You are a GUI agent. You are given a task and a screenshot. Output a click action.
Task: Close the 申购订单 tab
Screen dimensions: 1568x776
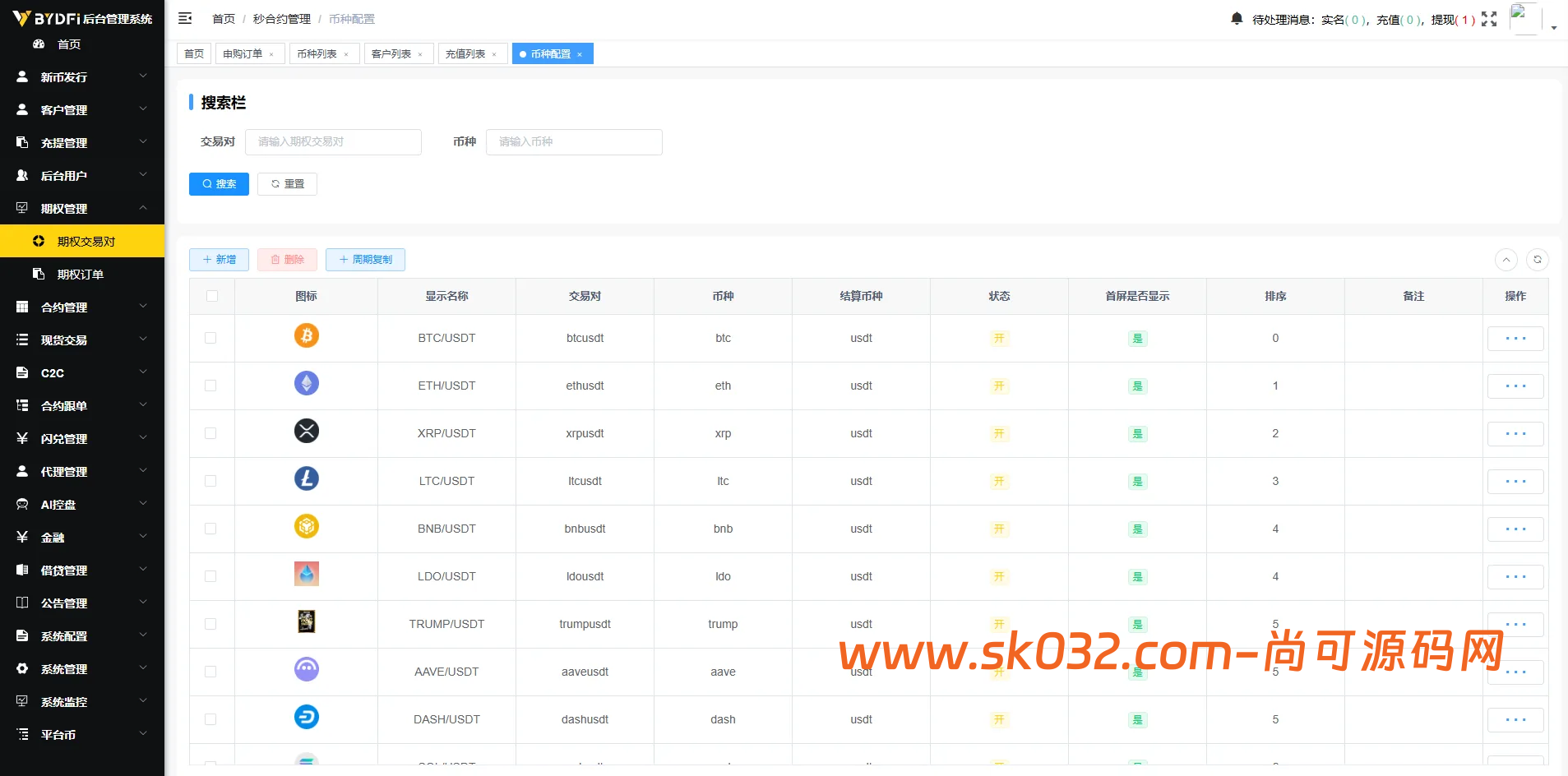point(271,54)
